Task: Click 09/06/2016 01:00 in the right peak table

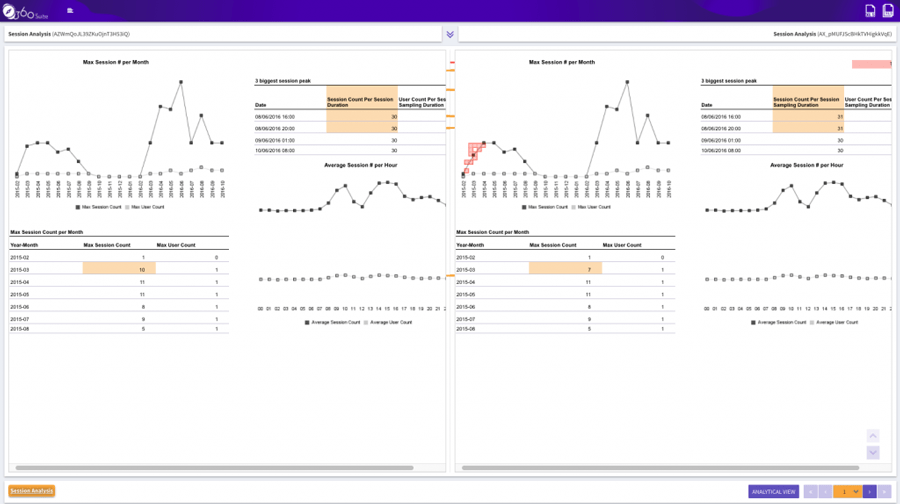Action: click(721, 140)
